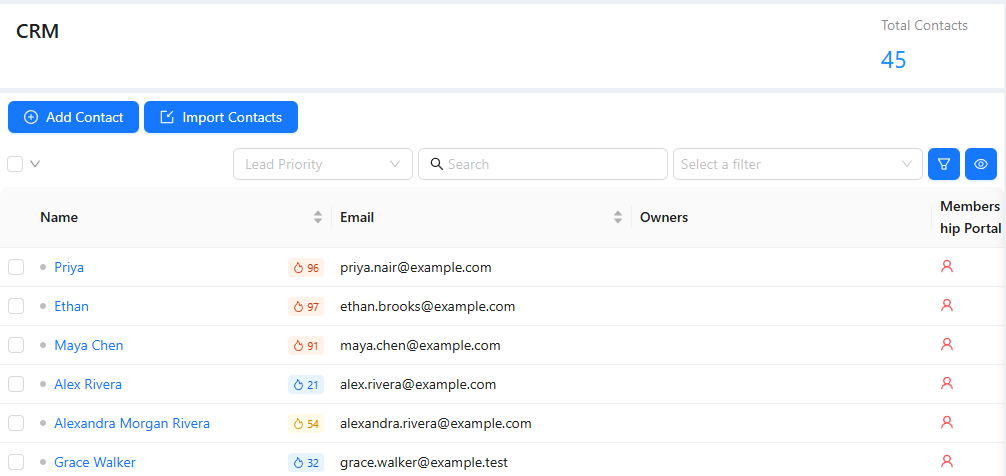Image resolution: width=1006 pixels, height=476 pixels.
Task: Toggle the eye column visibility button
Action: click(981, 164)
